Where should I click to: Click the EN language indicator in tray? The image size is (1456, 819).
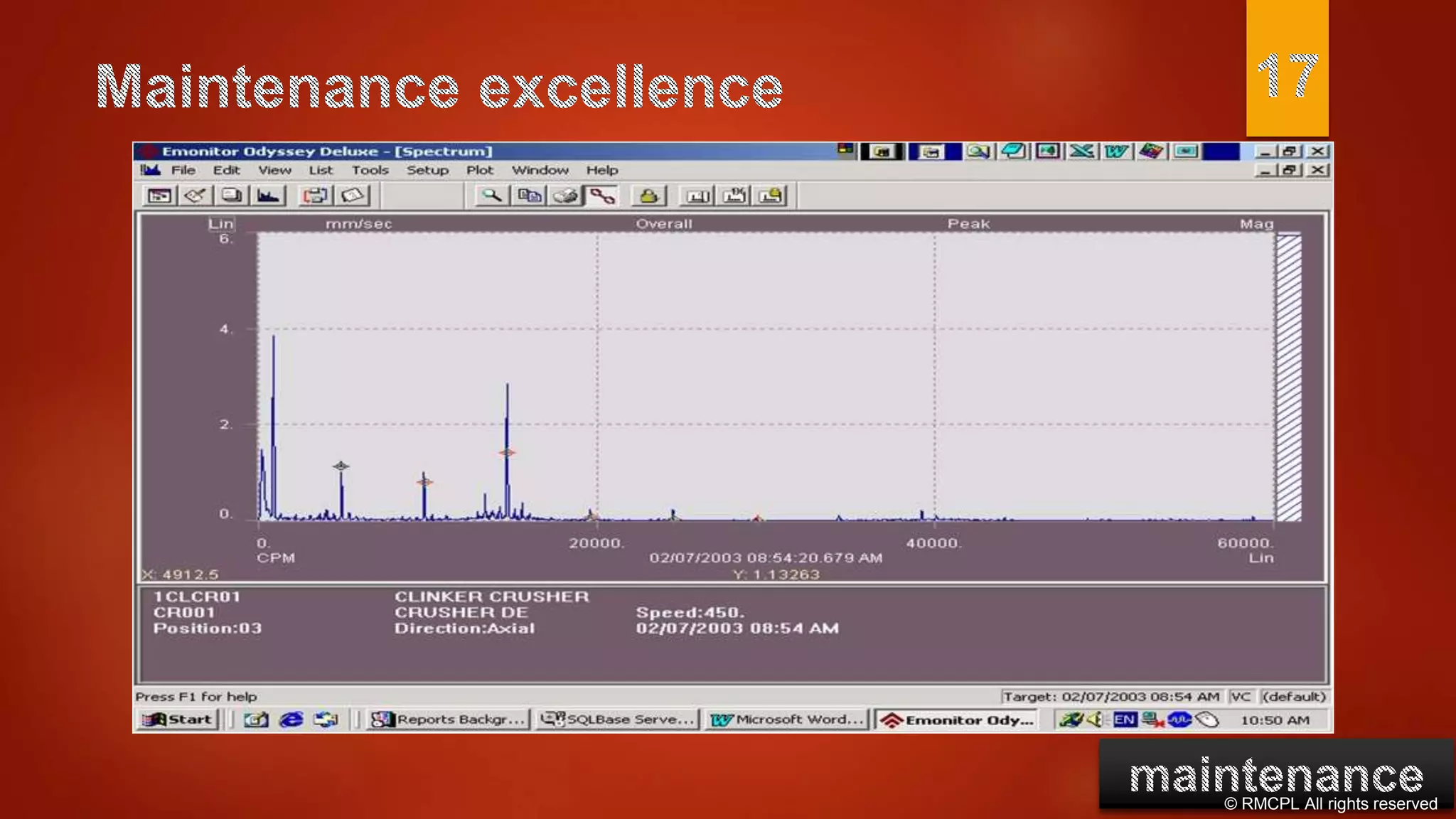point(1124,719)
